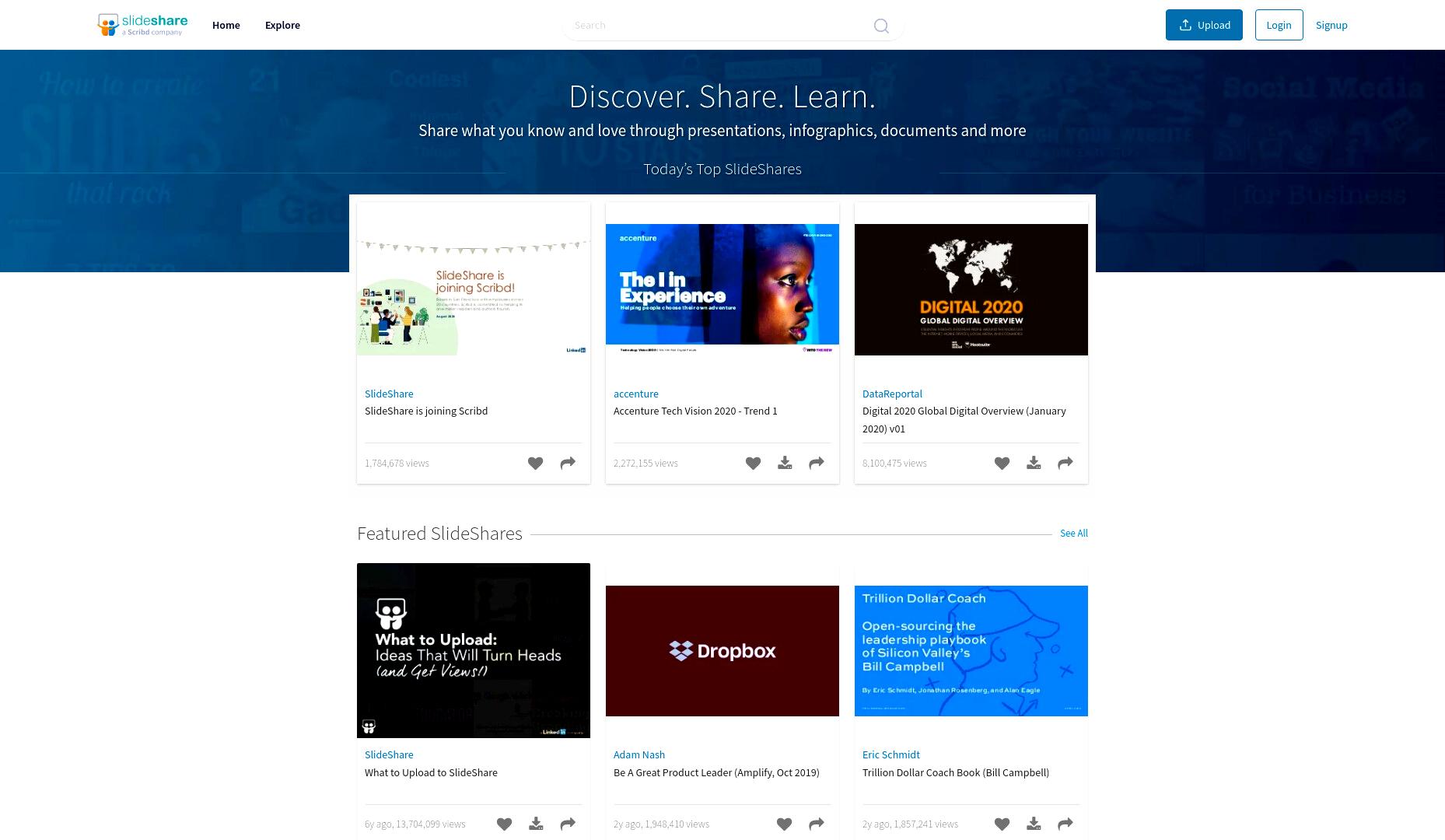Viewport: 1445px width, 840px height.
Task: Click the Login button
Action: click(x=1279, y=25)
